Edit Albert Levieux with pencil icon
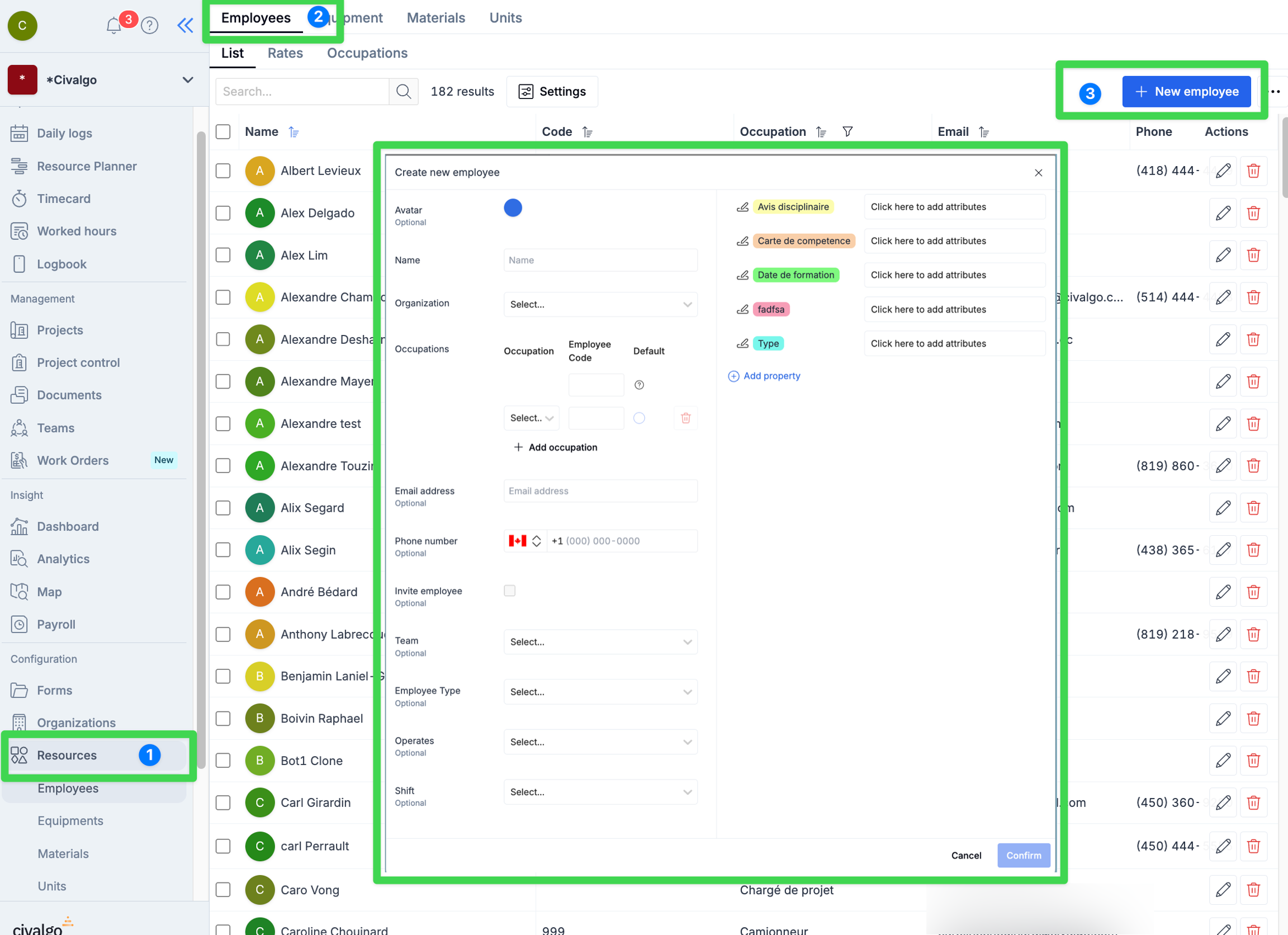 tap(1223, 171)
